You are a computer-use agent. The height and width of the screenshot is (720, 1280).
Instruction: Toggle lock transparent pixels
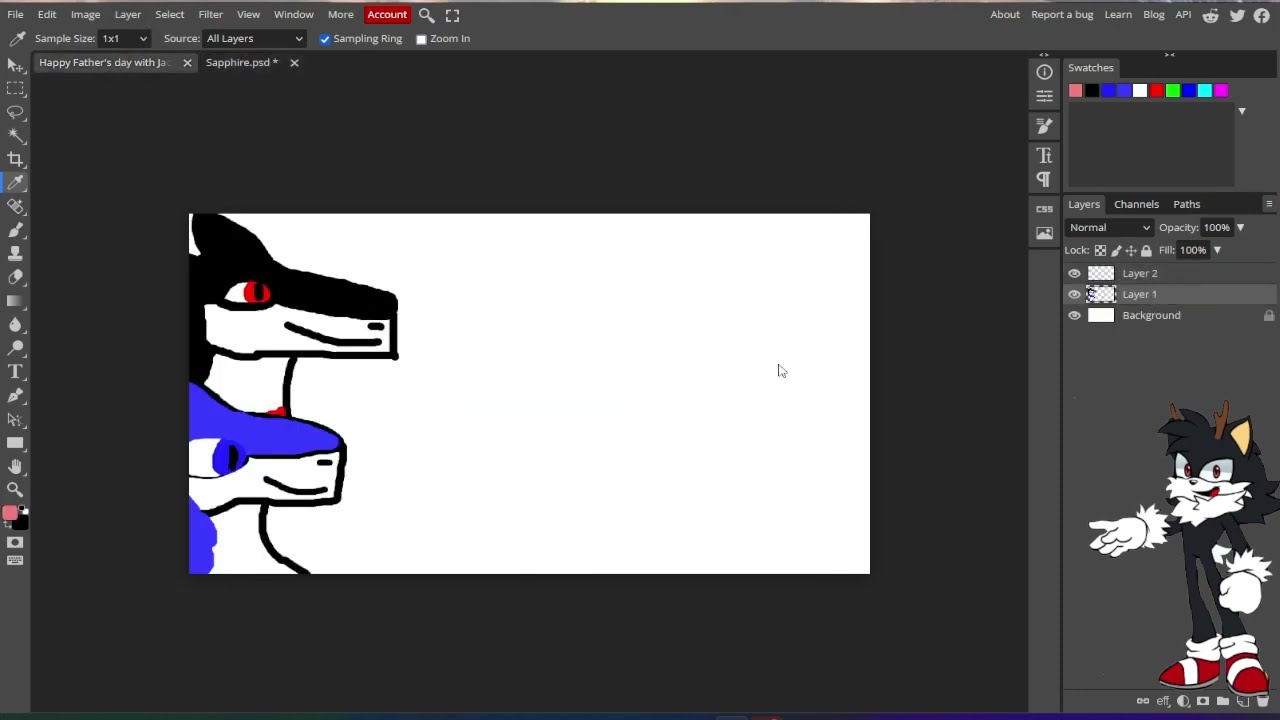1100,250
